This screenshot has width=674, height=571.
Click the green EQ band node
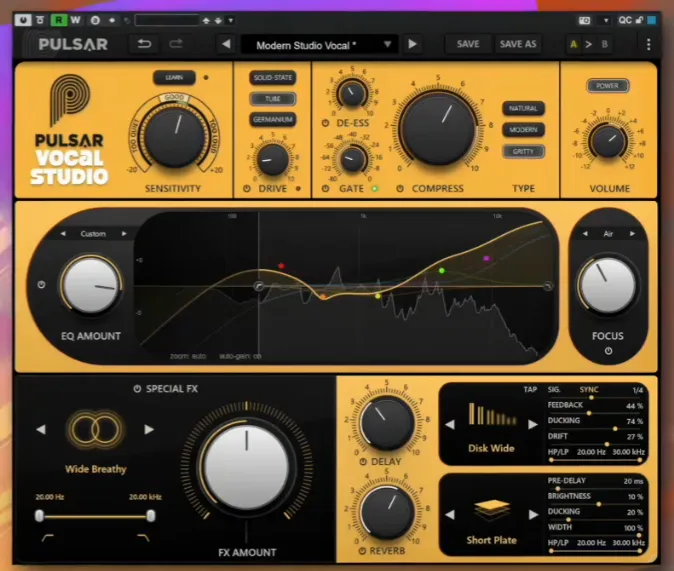441,270
